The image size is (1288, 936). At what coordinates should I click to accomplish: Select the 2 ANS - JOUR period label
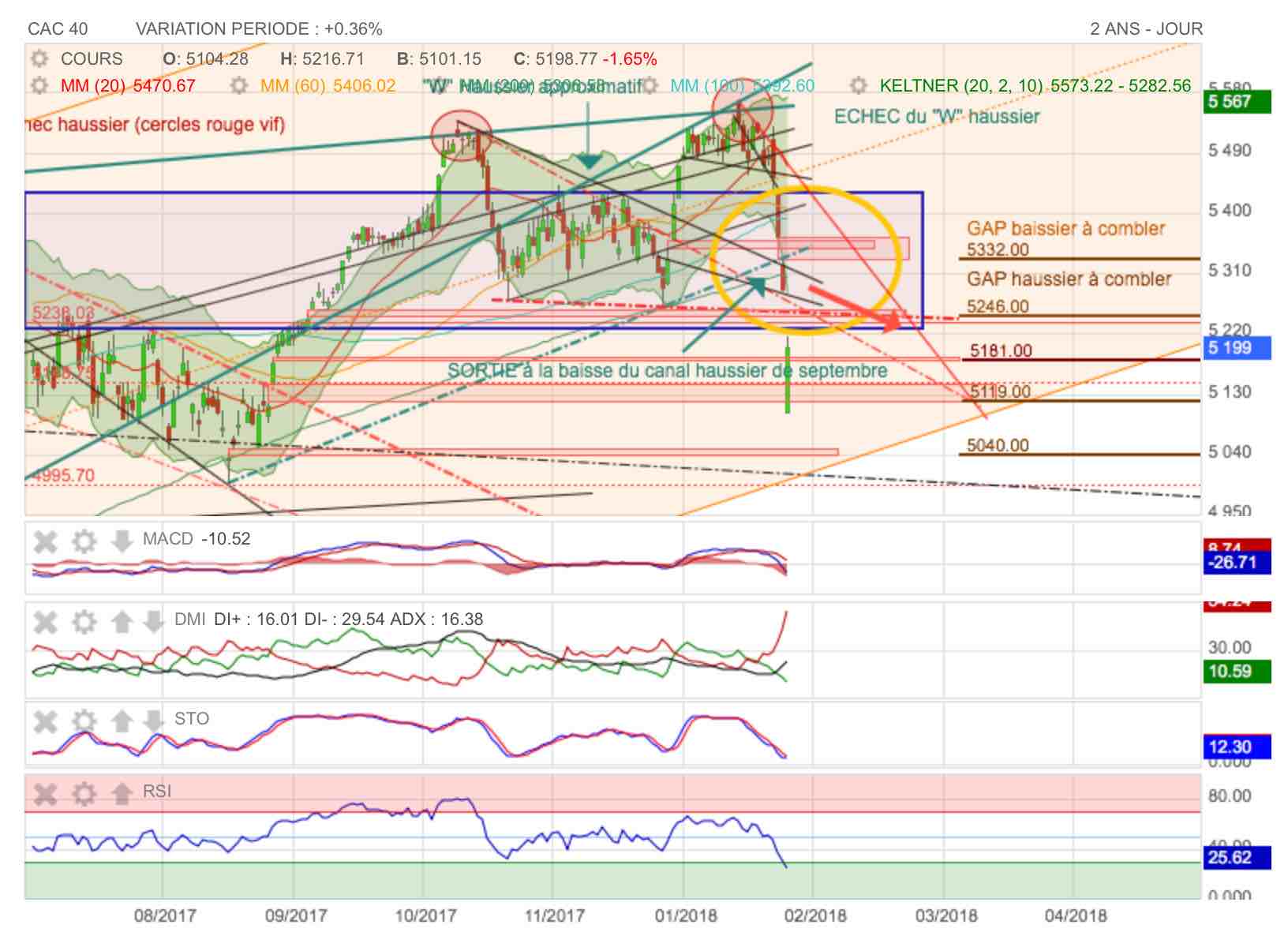(x=1146, y=29)
